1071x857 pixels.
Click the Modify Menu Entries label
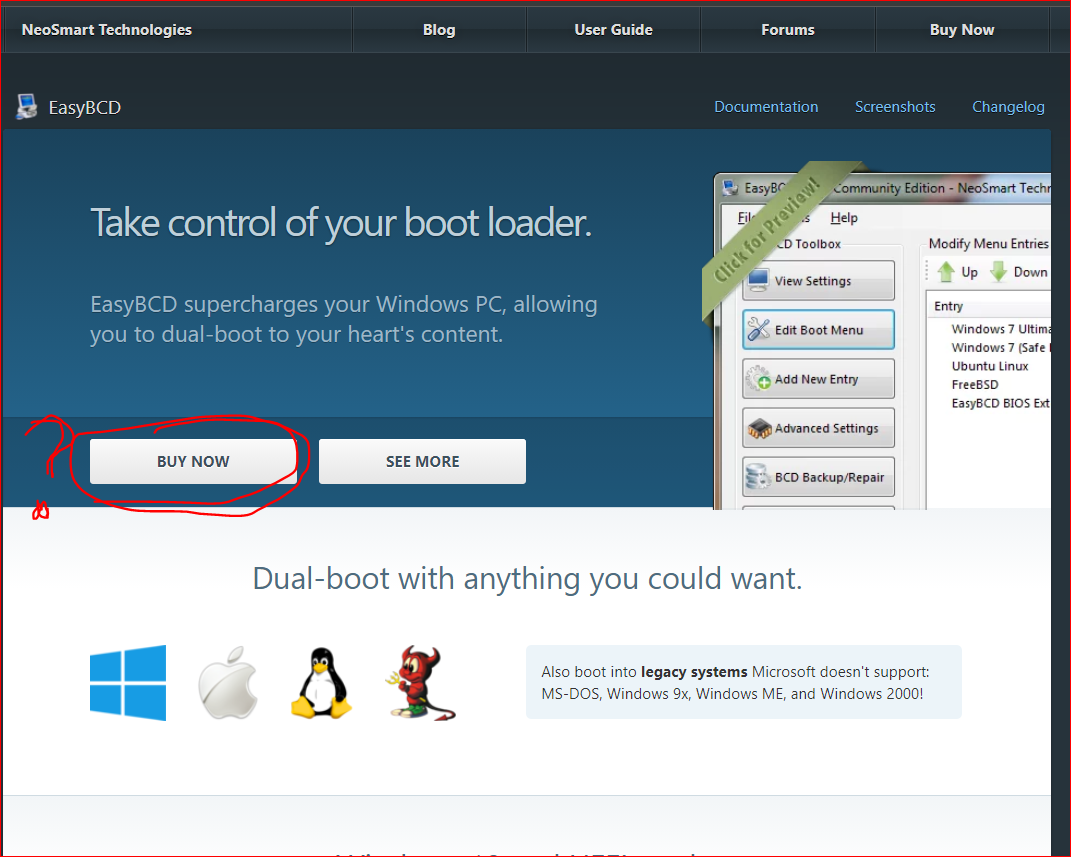[988, 244]
